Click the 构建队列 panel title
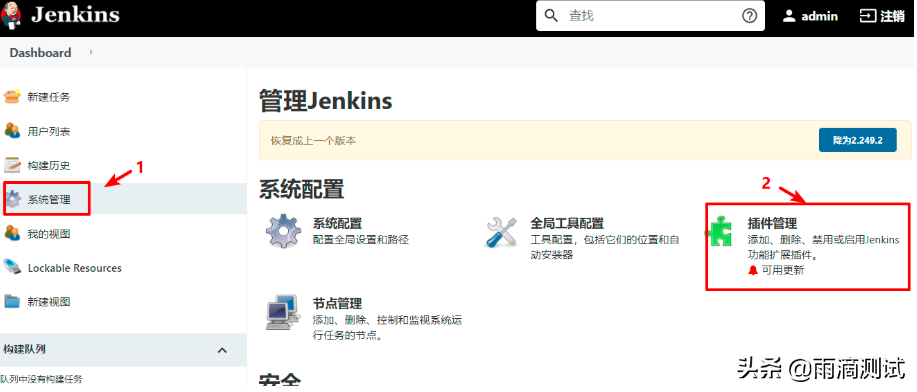 coord(24,349)
